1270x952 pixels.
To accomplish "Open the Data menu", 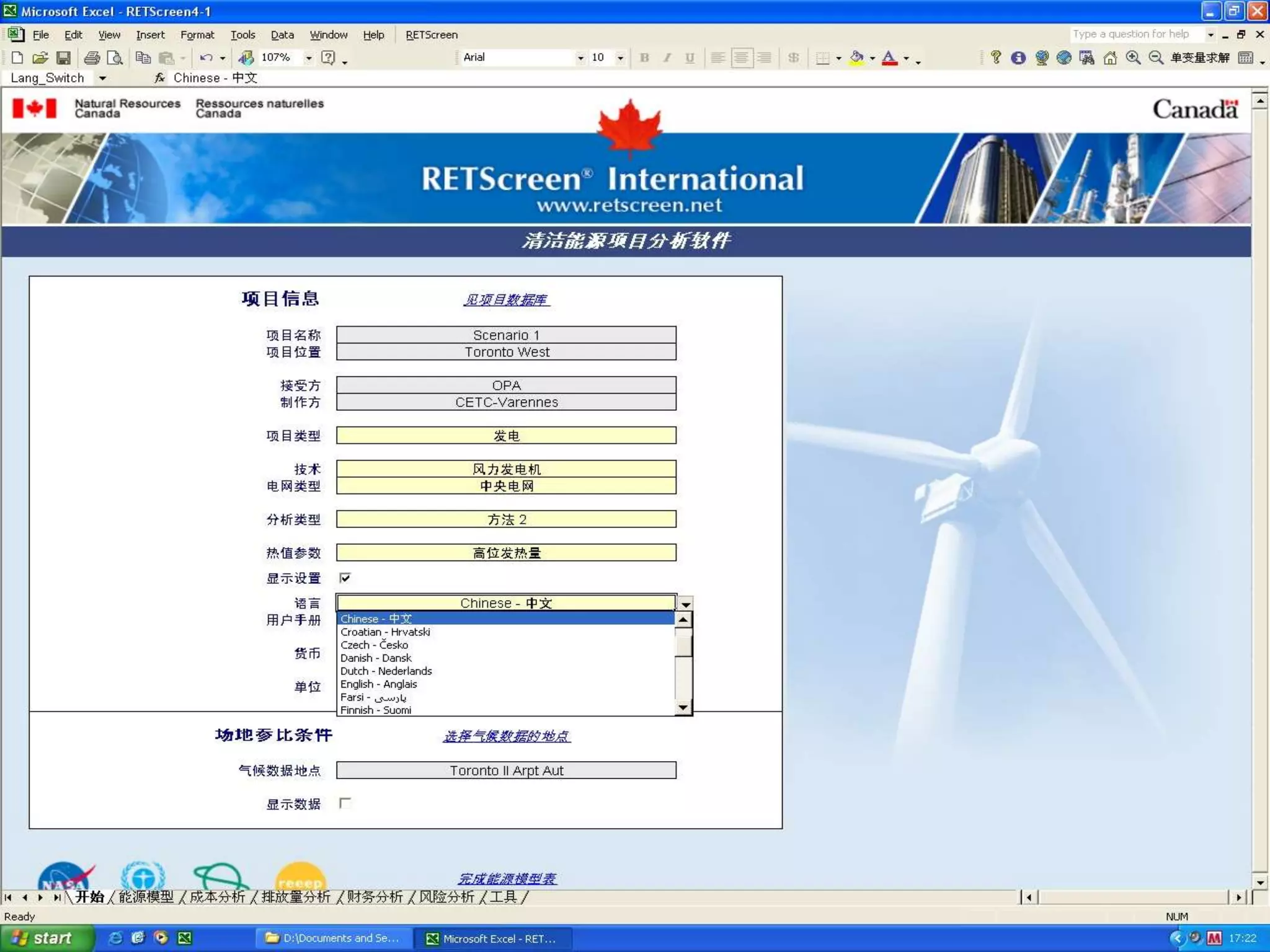I will coord(282,35).
